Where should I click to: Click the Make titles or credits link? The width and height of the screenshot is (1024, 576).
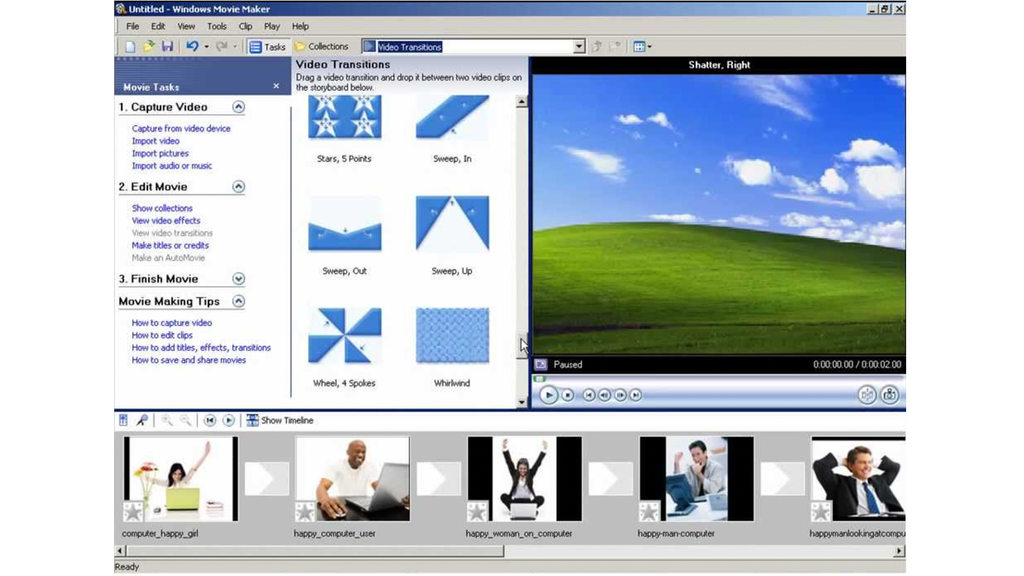171,245
